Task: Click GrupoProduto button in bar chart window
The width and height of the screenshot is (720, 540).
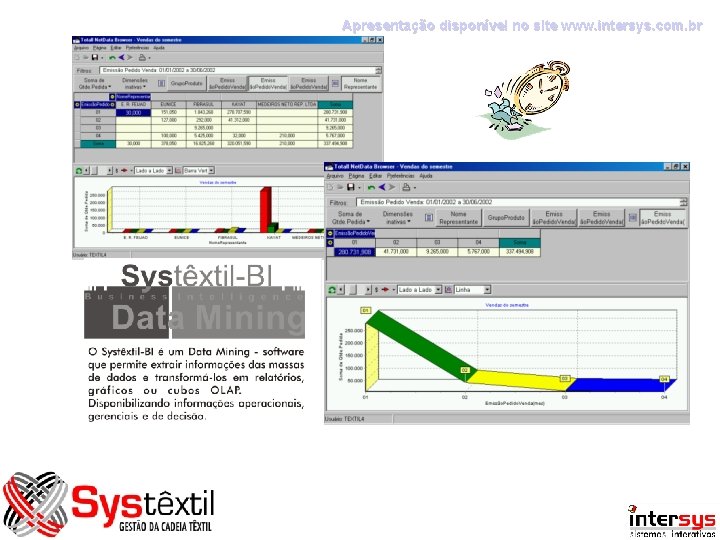Action: point(187,84)
